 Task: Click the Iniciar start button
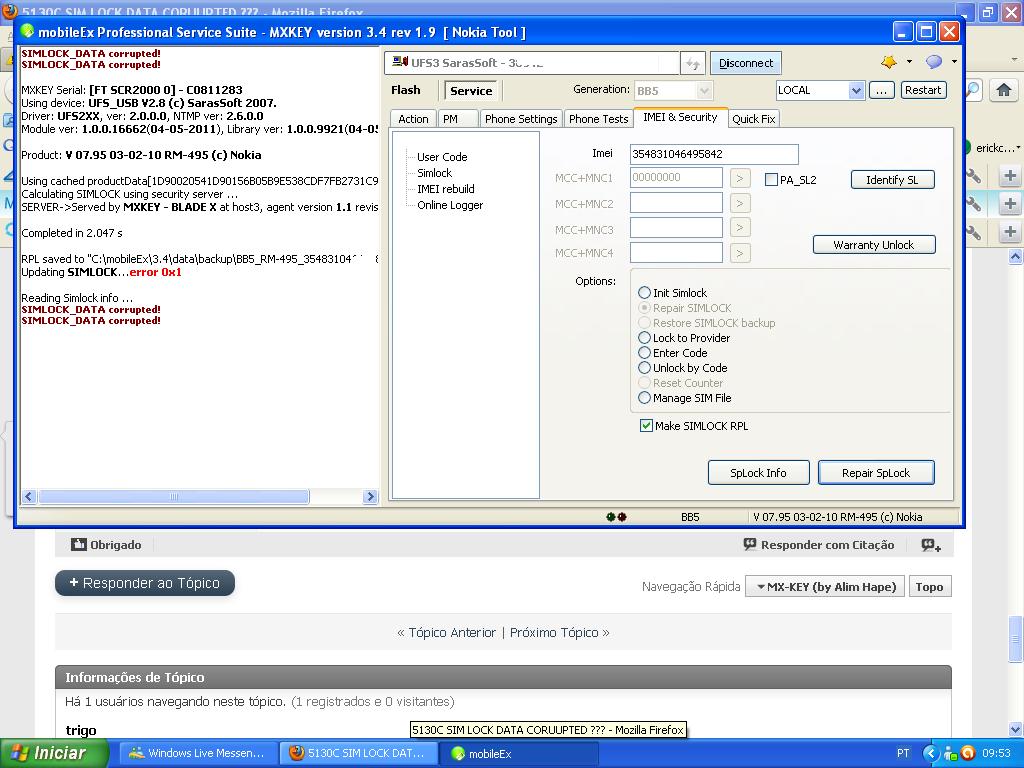pyautogui.click(x=52, y=753)
